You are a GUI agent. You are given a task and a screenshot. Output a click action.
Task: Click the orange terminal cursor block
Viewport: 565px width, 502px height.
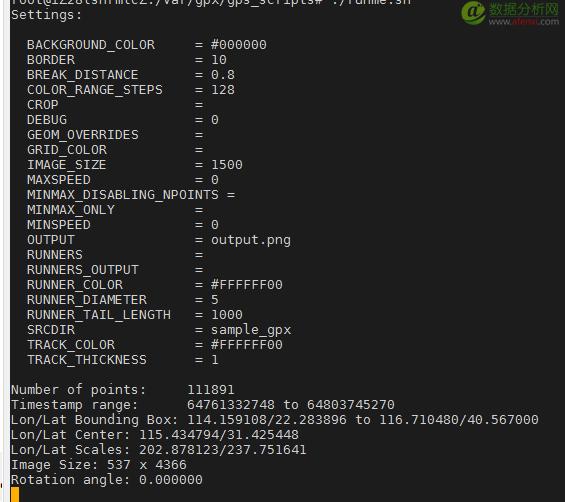tap(15, 494)
